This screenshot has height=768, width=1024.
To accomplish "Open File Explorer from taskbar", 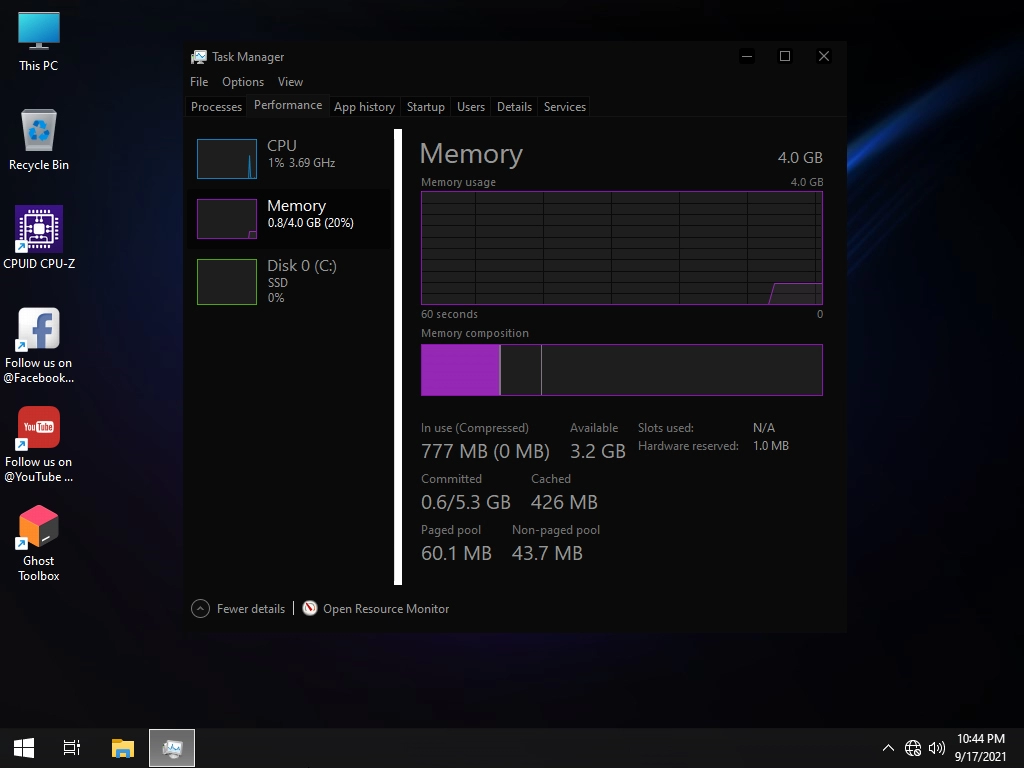I will point(122,748).
